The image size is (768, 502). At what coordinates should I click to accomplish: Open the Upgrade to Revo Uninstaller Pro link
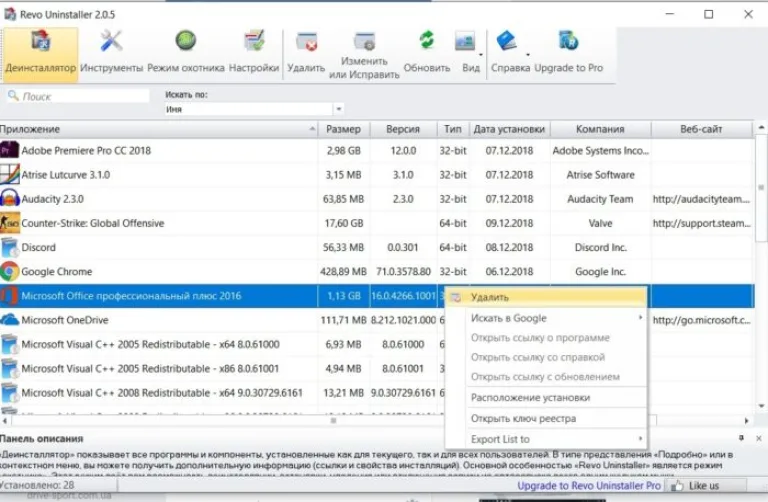pyautogui.click(x=589, y=486)
